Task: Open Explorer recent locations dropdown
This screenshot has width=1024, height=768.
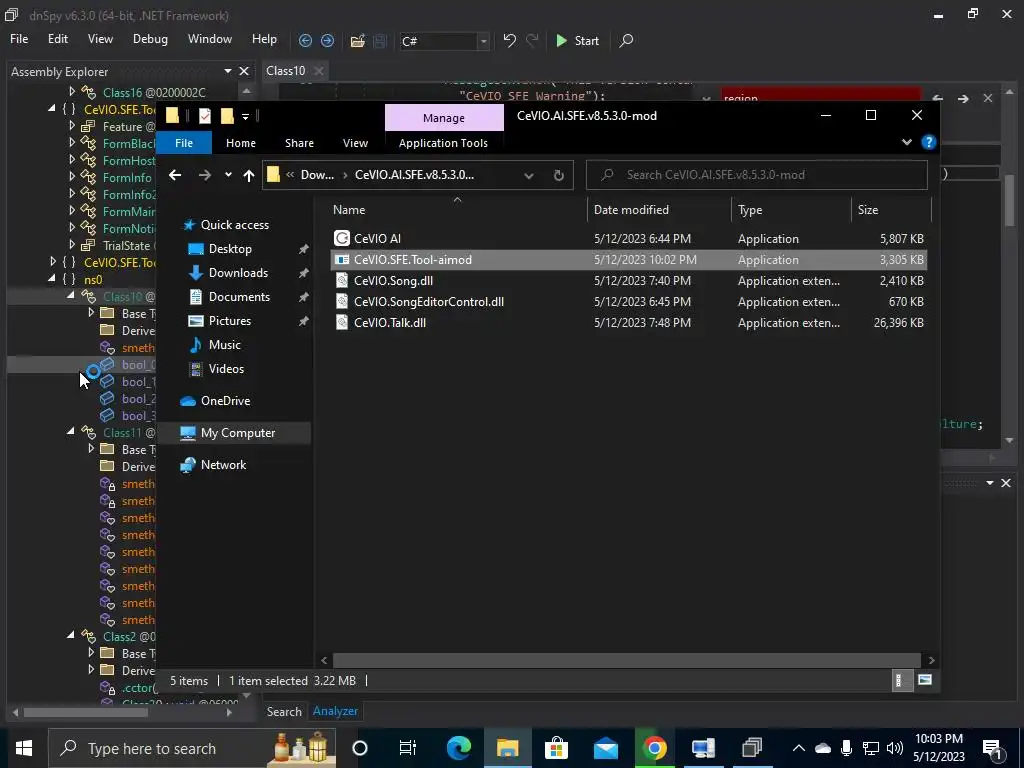Action: [228, 175]
